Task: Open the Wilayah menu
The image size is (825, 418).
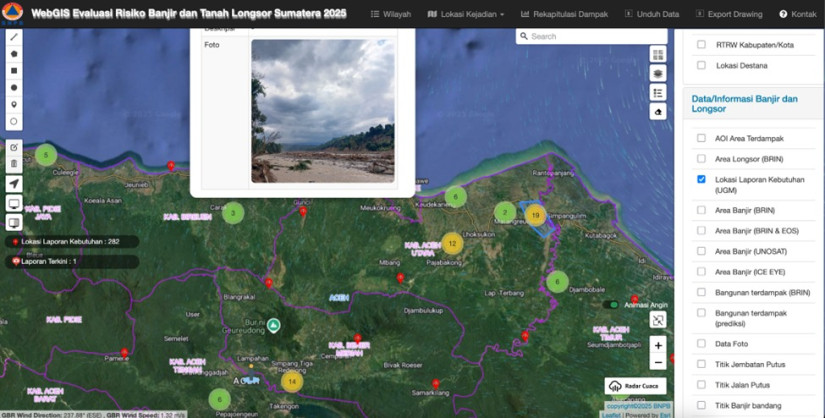Action: pos(390,14)
